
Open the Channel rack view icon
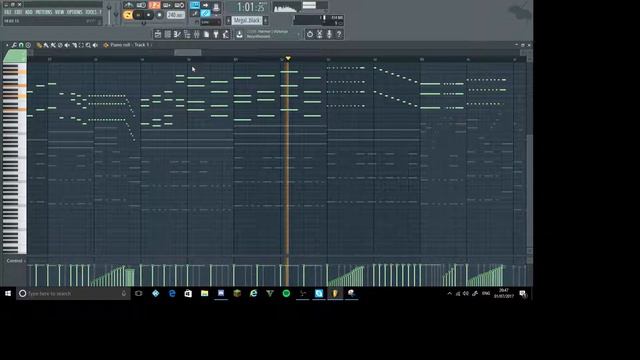(x=167, y=34)
